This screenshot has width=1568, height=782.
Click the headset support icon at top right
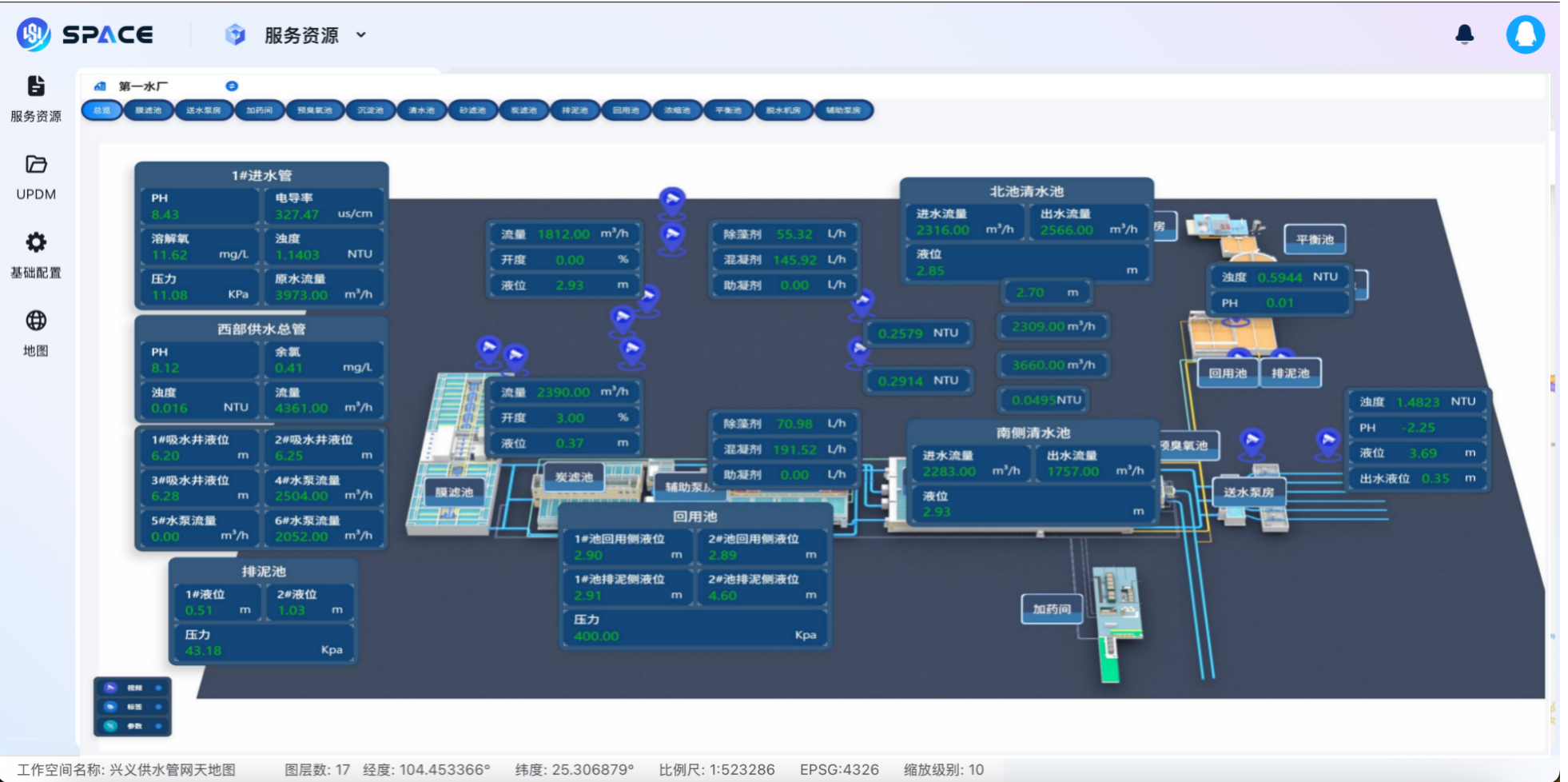(x=1525, y=34)
